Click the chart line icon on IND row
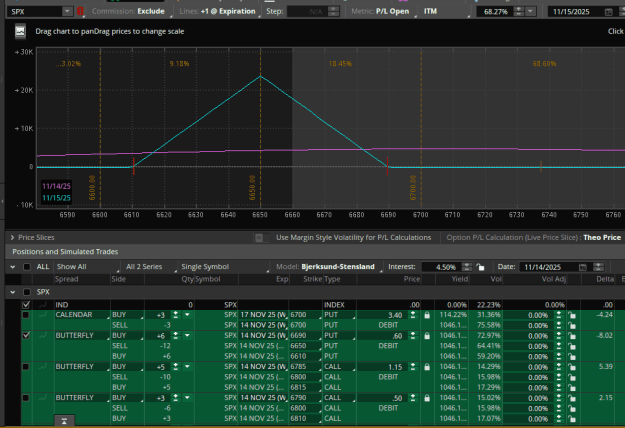Image resolution: width=625 pixels, height=428 pixels. (43, 305)
